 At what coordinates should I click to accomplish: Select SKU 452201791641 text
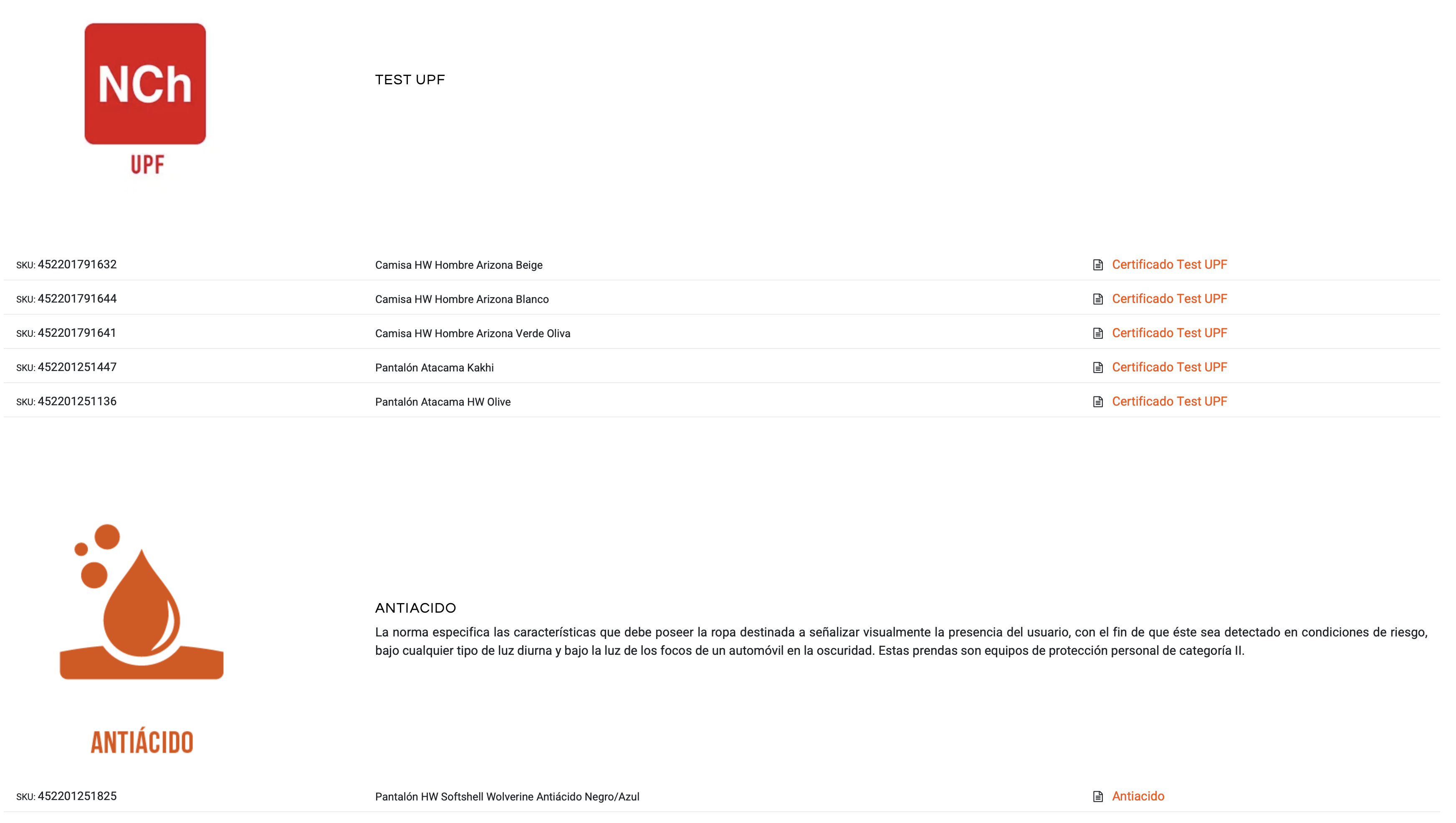pos(67,333)
